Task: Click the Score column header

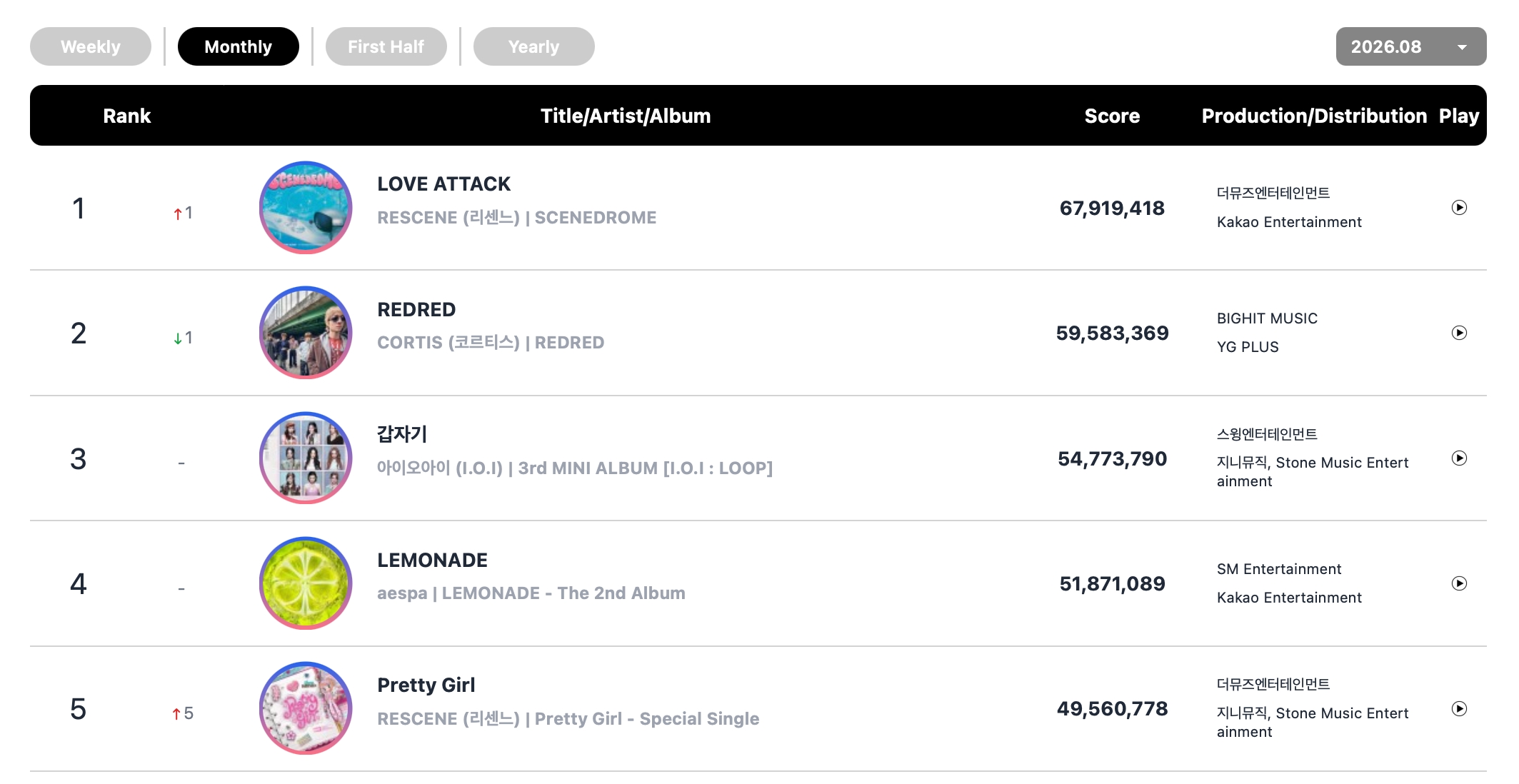Action: tap(1112, 116)
